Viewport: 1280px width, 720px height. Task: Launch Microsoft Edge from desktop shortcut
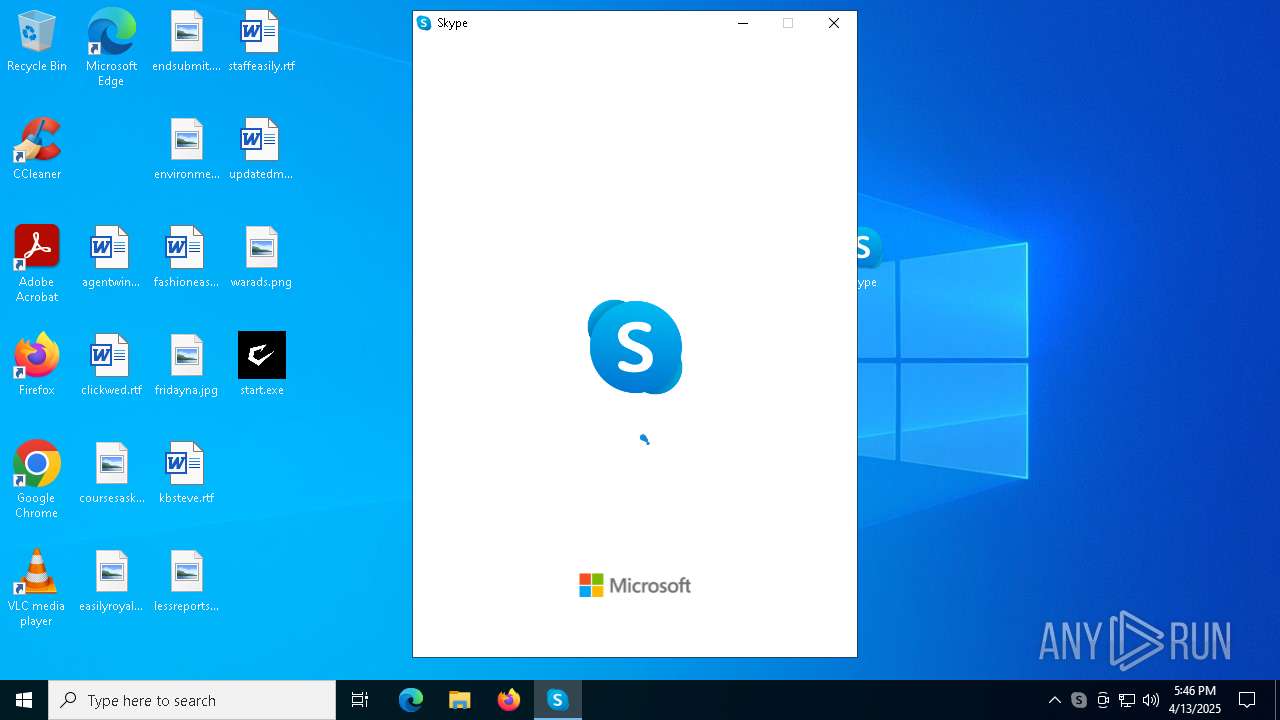pos(111,47)
